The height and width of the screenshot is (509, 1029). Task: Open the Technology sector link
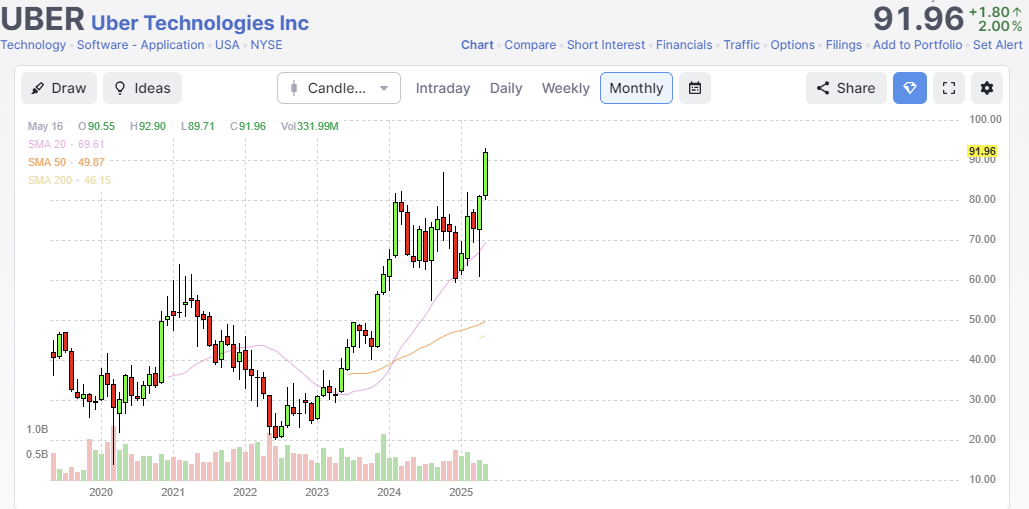point(33,45)
